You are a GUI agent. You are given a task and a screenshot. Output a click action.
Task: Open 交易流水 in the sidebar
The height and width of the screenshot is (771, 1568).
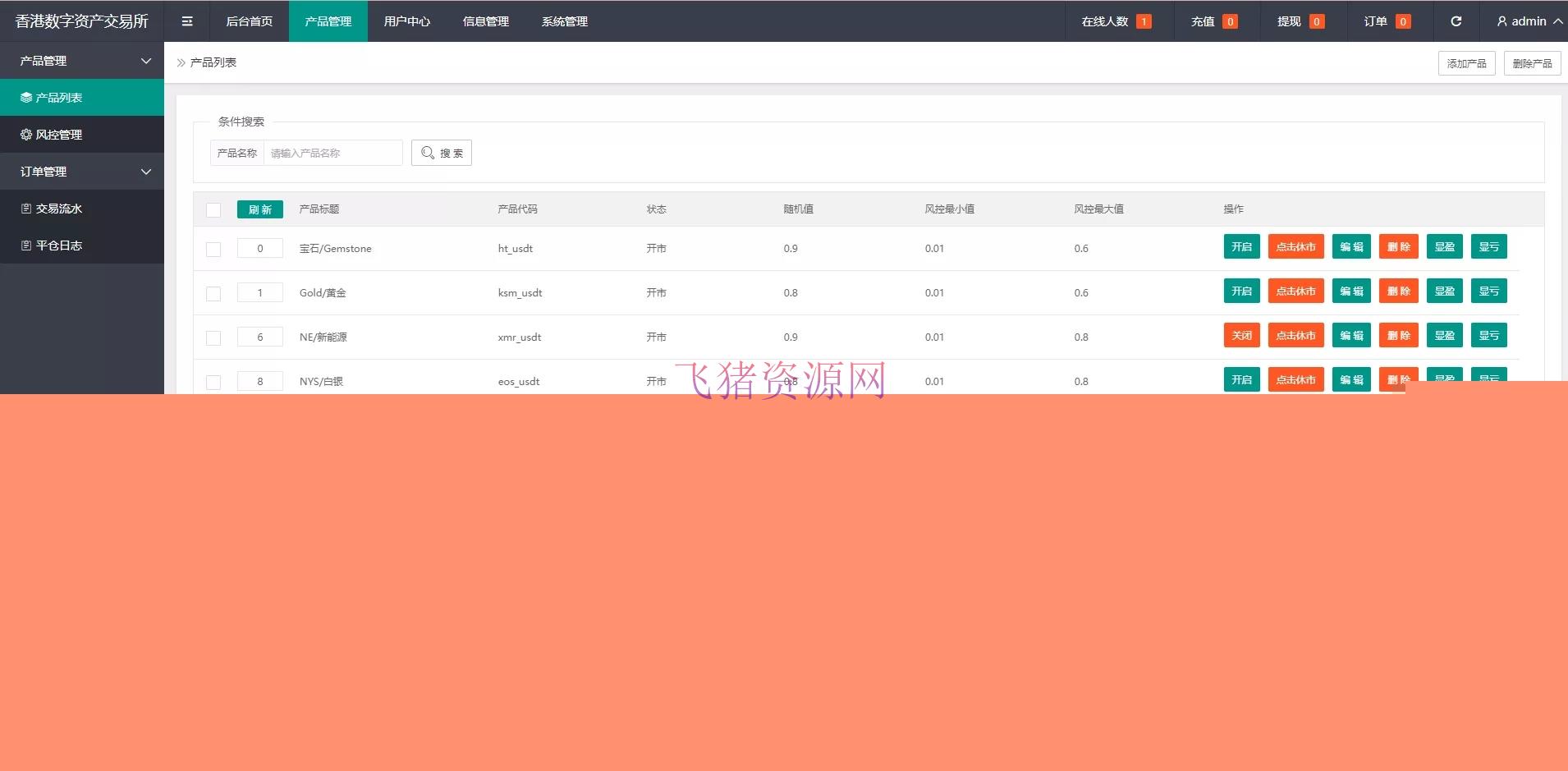[x=82, y=209]
